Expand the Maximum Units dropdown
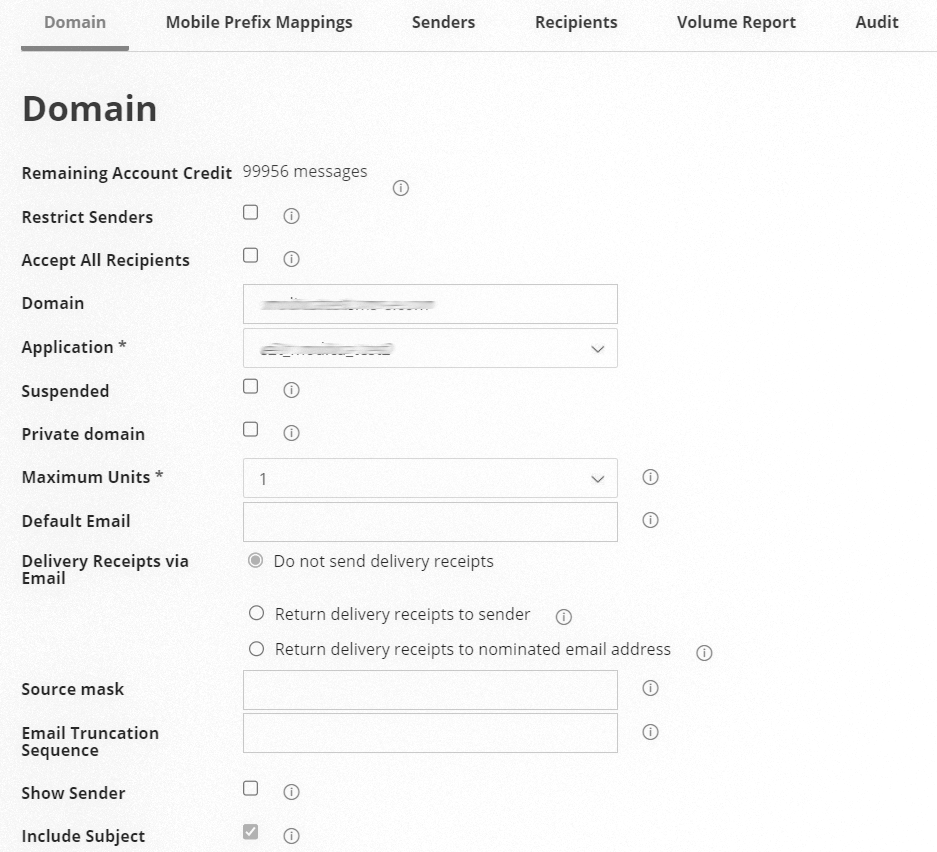The width and height of the screenshot is (937, 852). (x=430, y=478)
